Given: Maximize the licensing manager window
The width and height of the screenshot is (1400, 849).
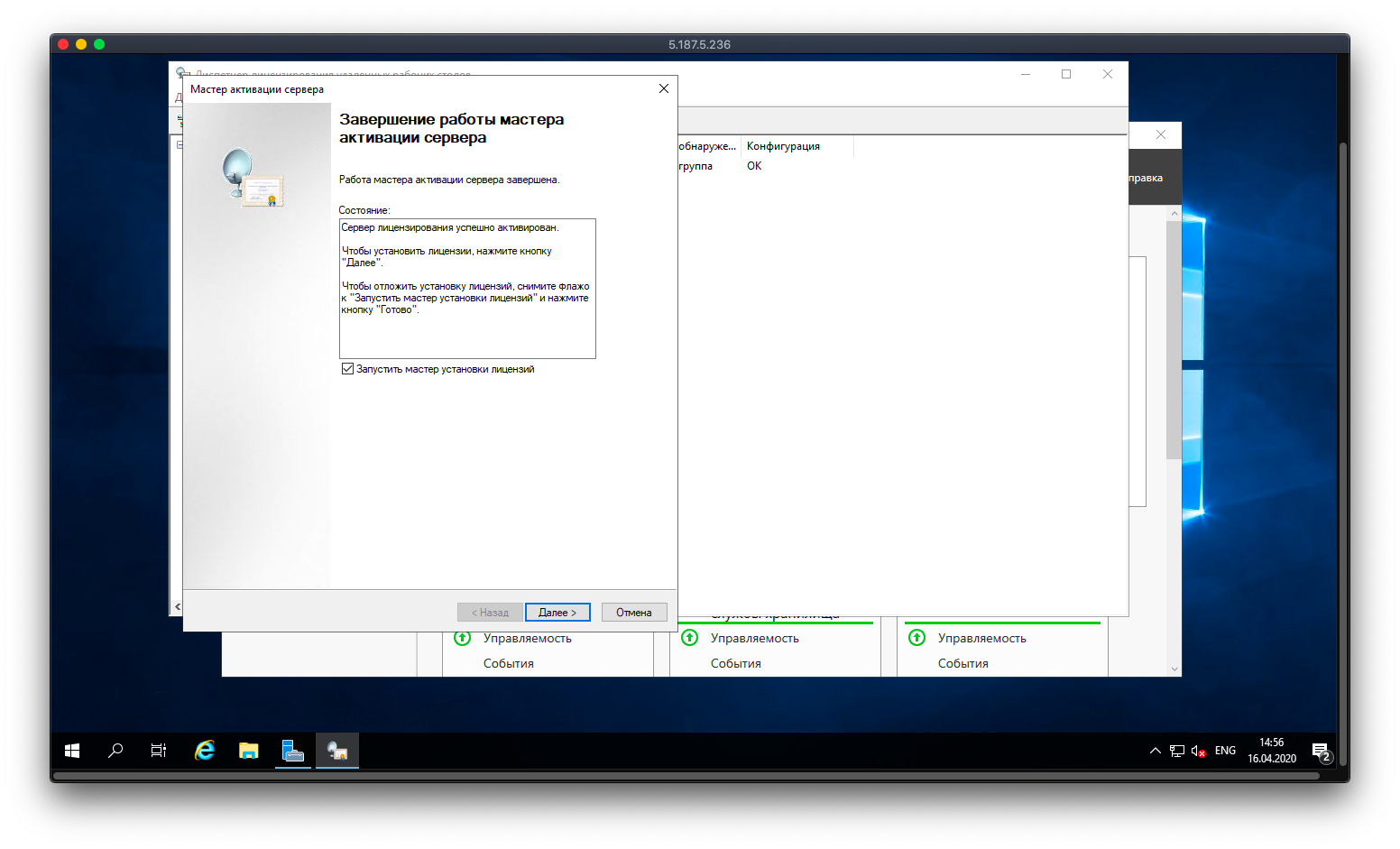Looking at the screenshot, I should point(1066,74).
